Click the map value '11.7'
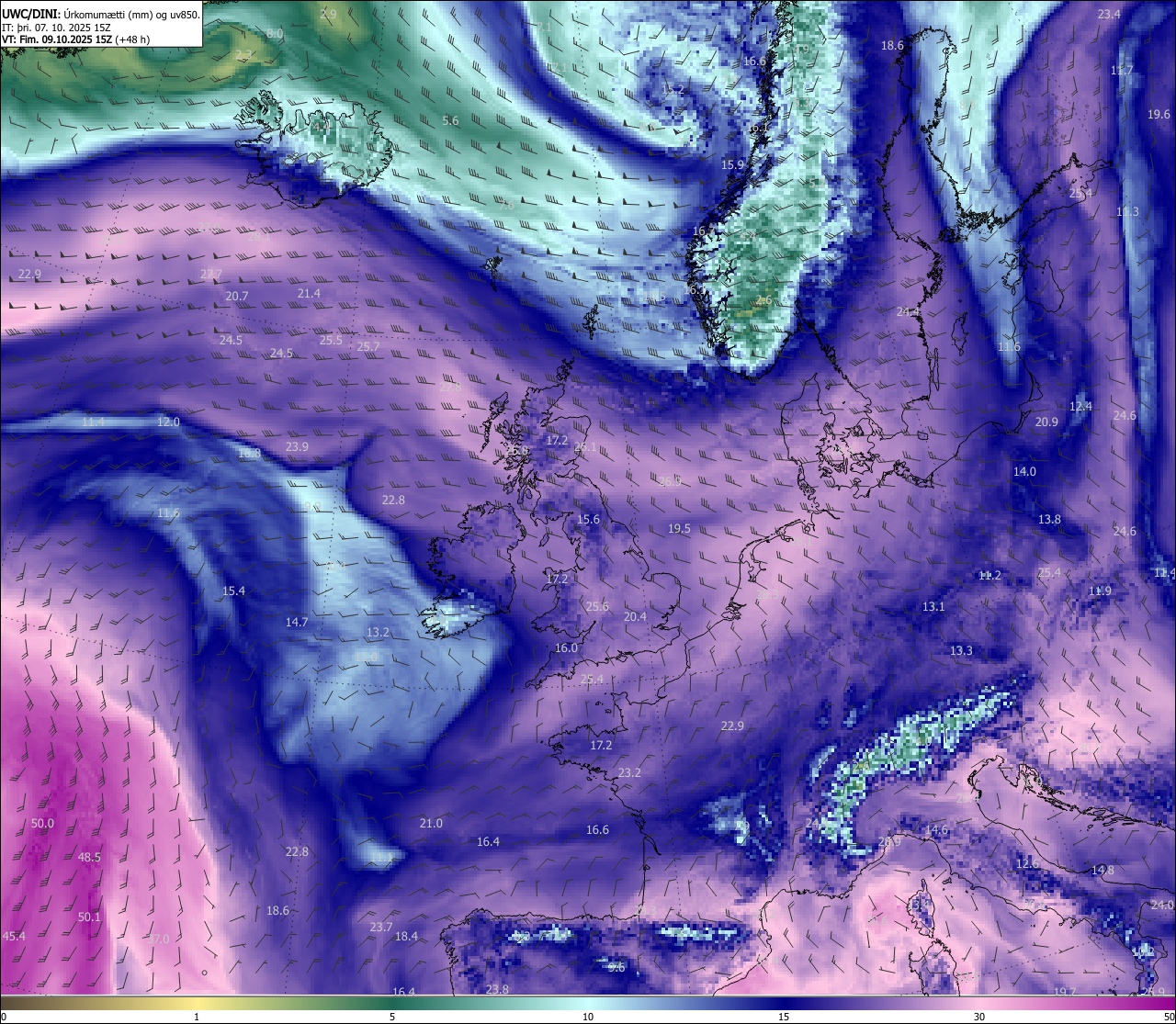1176x1024 pixels. click(x=1122, y=71)
